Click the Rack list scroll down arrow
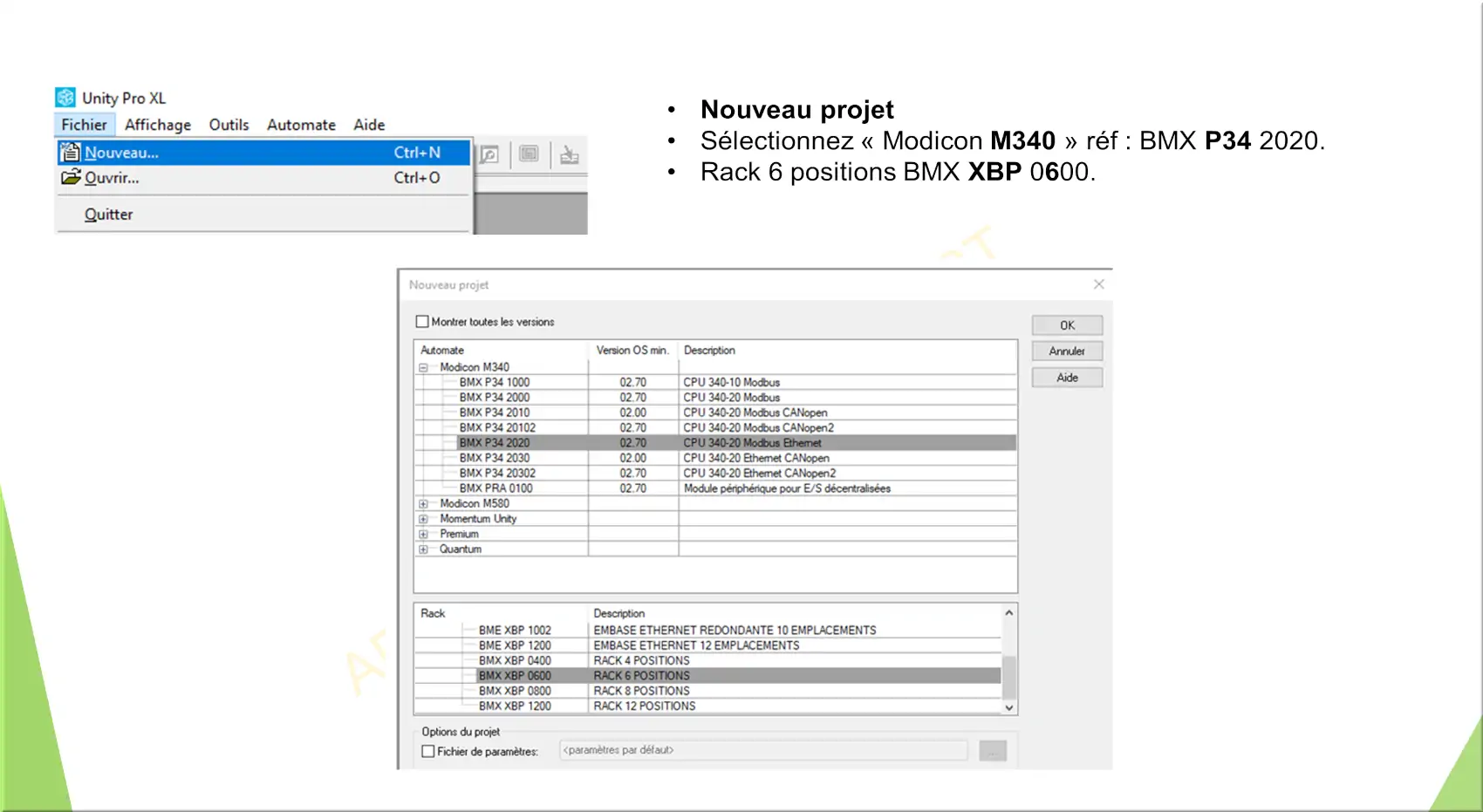The width and height of the screenshot is (1483, 812). point(1008,708)
